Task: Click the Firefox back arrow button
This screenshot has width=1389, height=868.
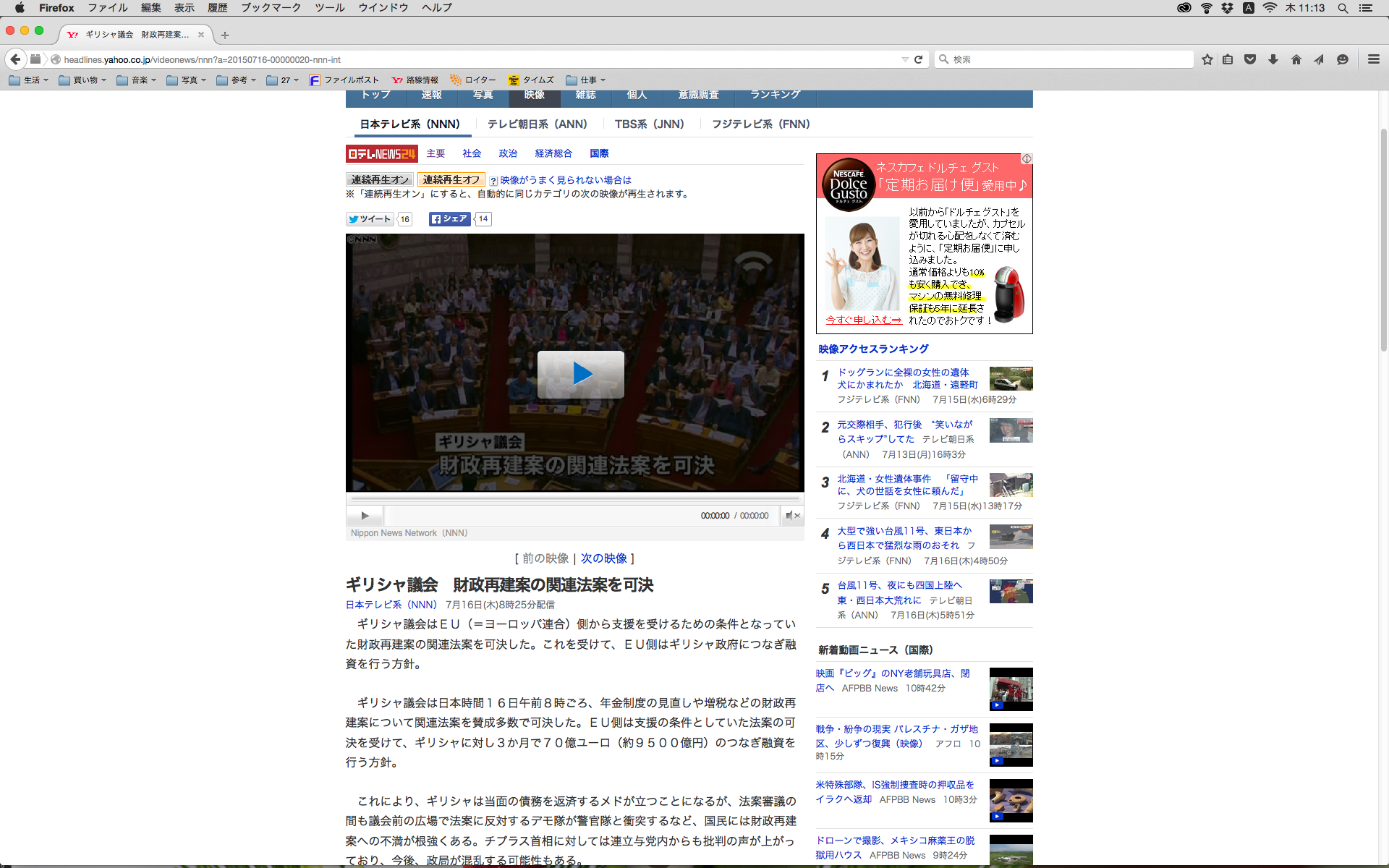Action: point(15,59)
